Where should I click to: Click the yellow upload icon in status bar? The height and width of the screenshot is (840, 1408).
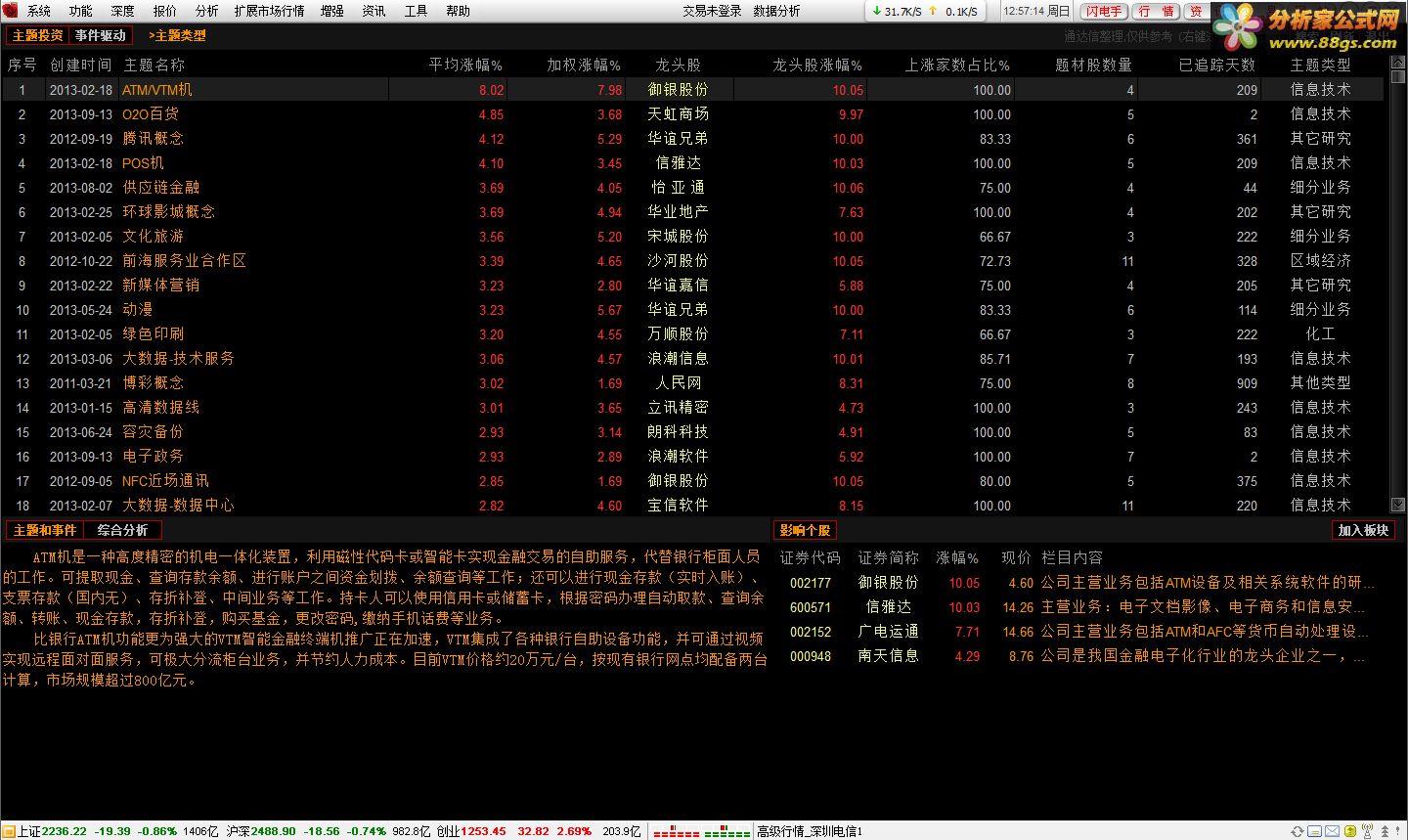tap(1350, 831)
